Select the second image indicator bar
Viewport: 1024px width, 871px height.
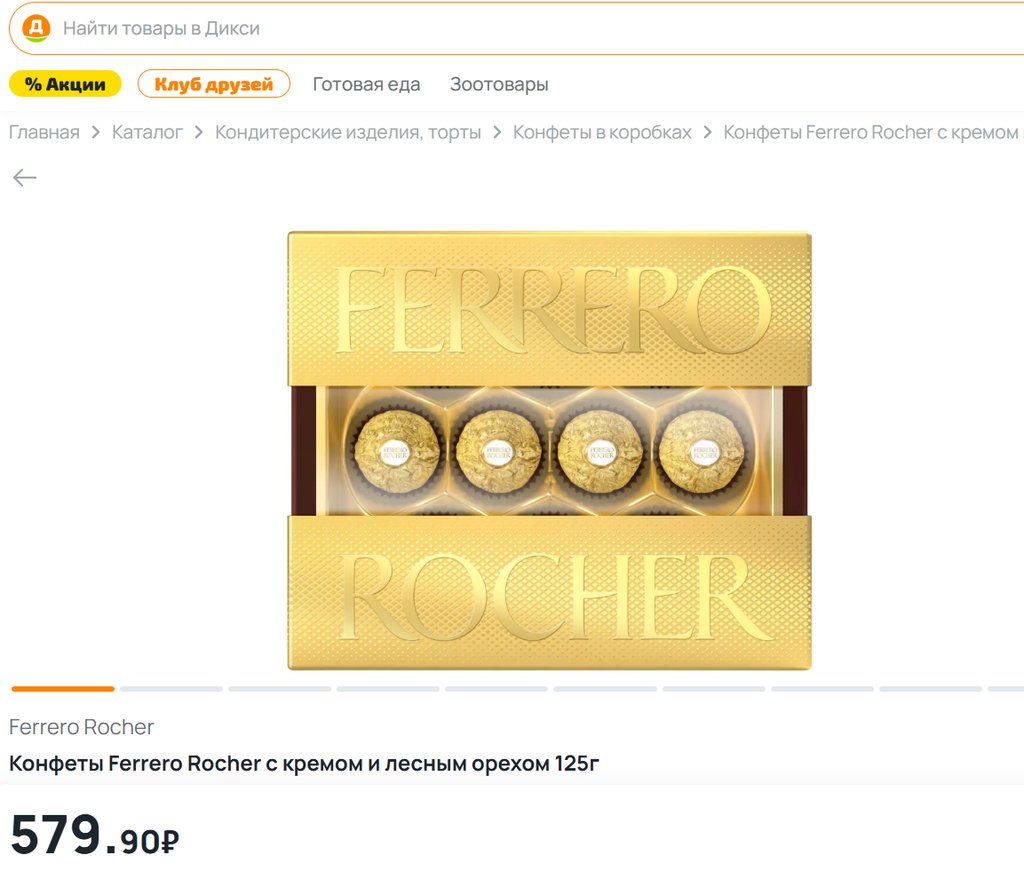[x=171, y=689]
